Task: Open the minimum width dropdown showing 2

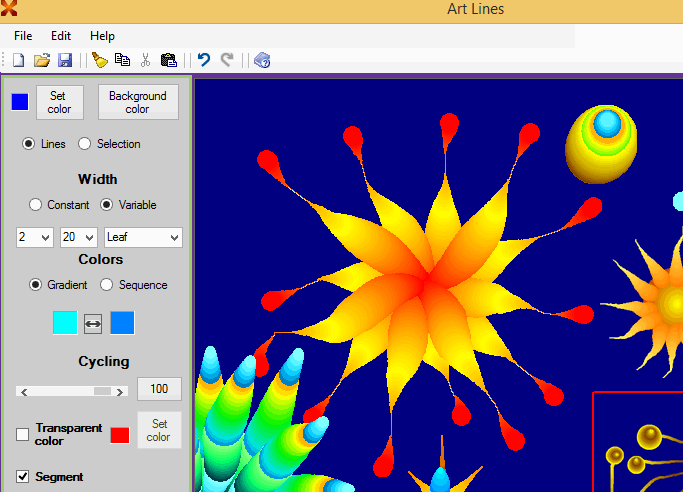Action: (x=35, y=237)
